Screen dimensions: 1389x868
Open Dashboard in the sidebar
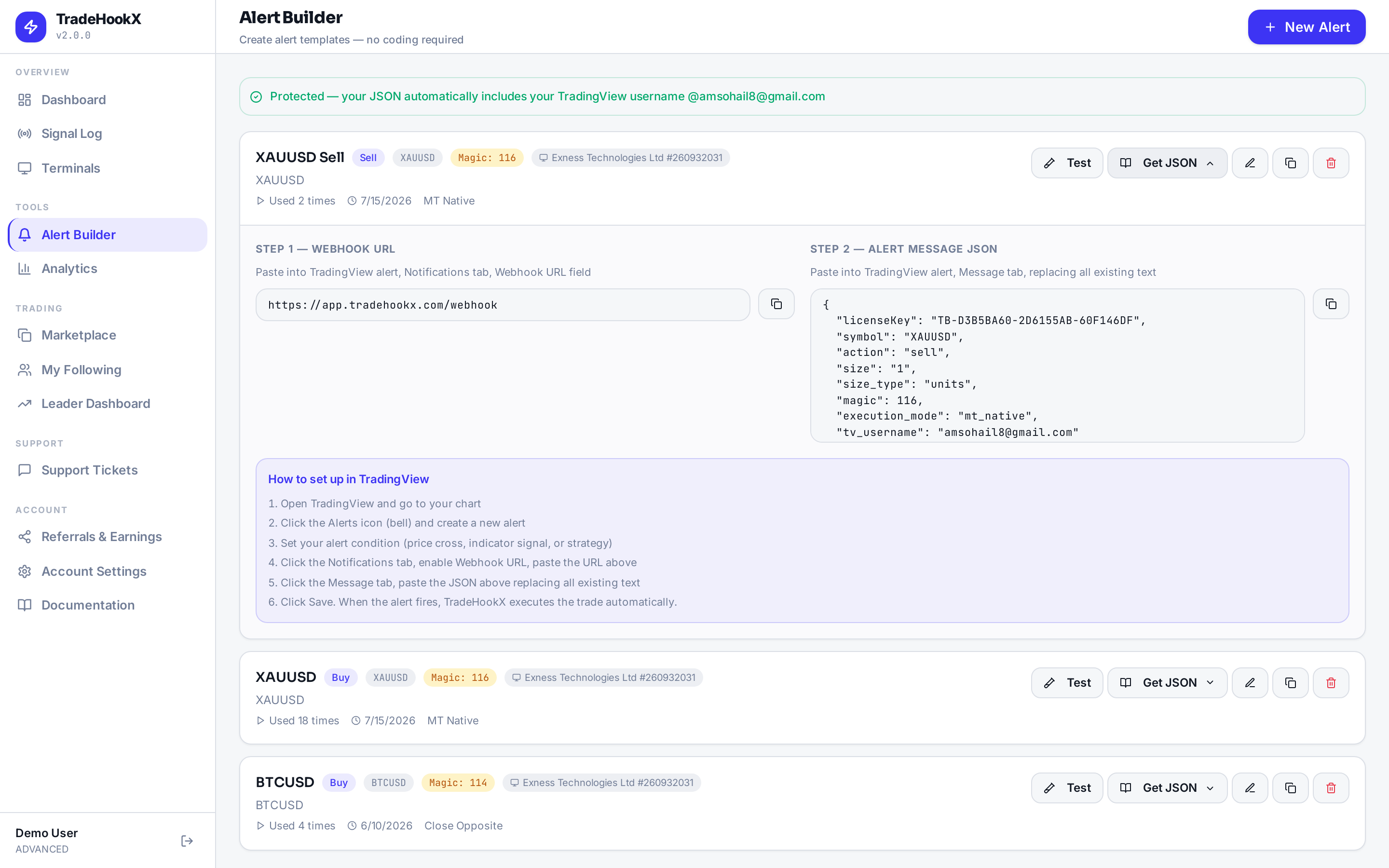(108, 100)
